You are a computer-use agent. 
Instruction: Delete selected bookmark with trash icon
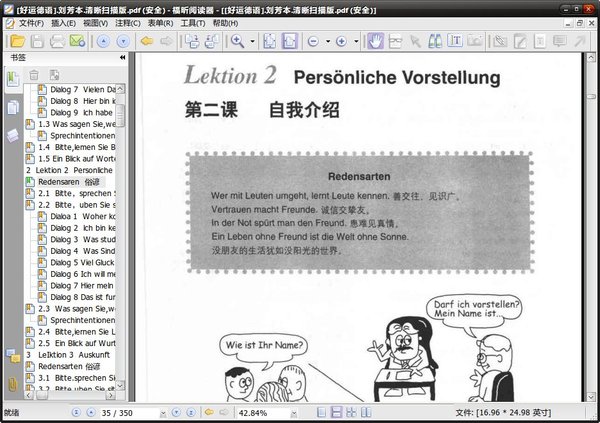[x=34, y=75]
